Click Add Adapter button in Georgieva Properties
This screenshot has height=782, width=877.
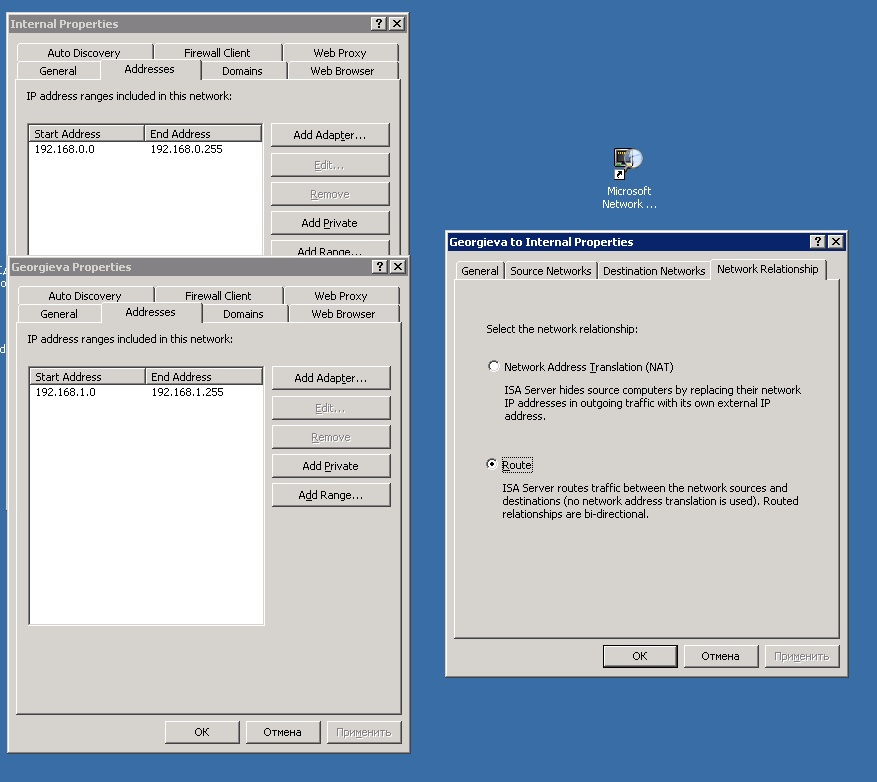tap(330, 378)
